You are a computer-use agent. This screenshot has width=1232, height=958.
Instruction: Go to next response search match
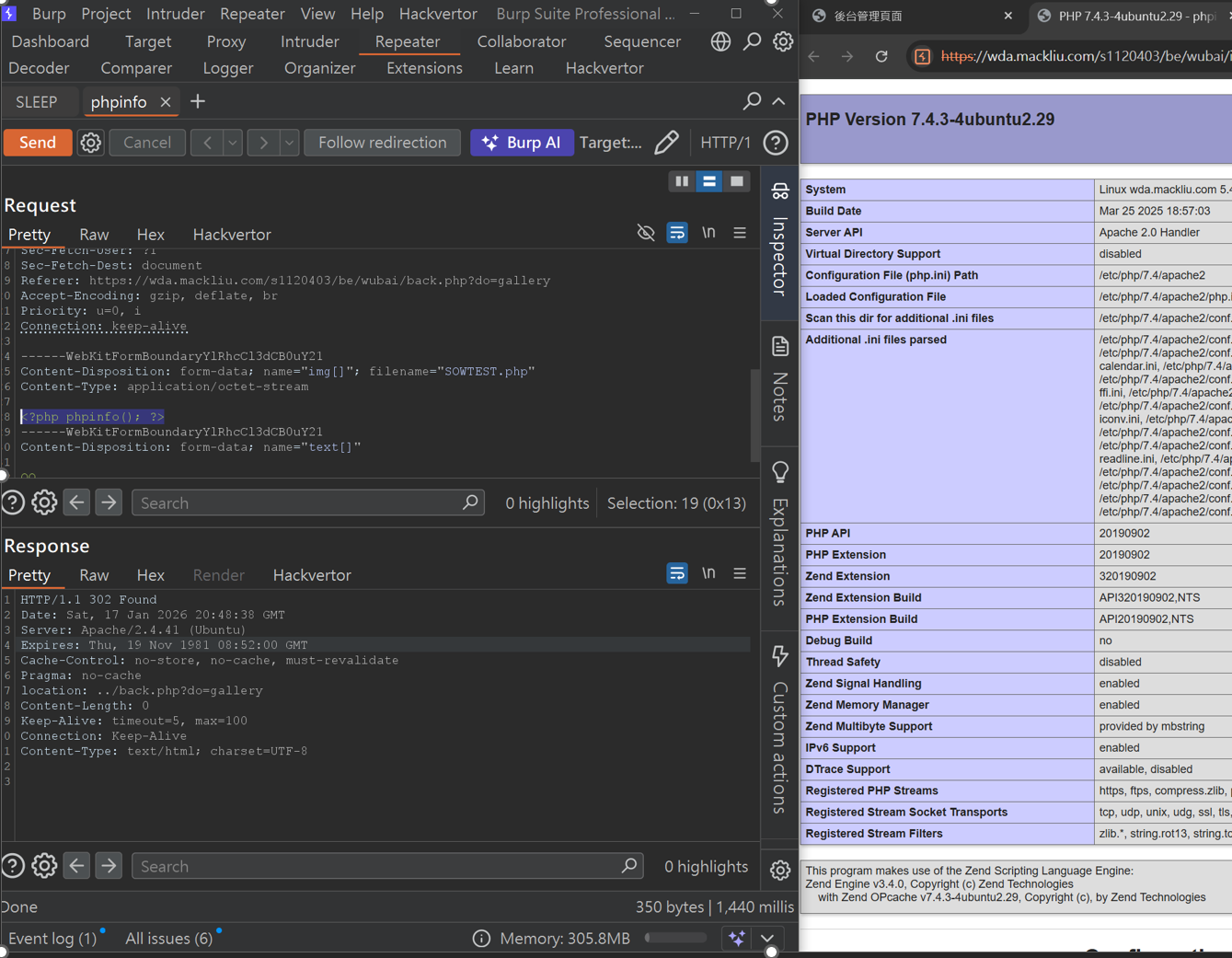click(x=109, y=866)
